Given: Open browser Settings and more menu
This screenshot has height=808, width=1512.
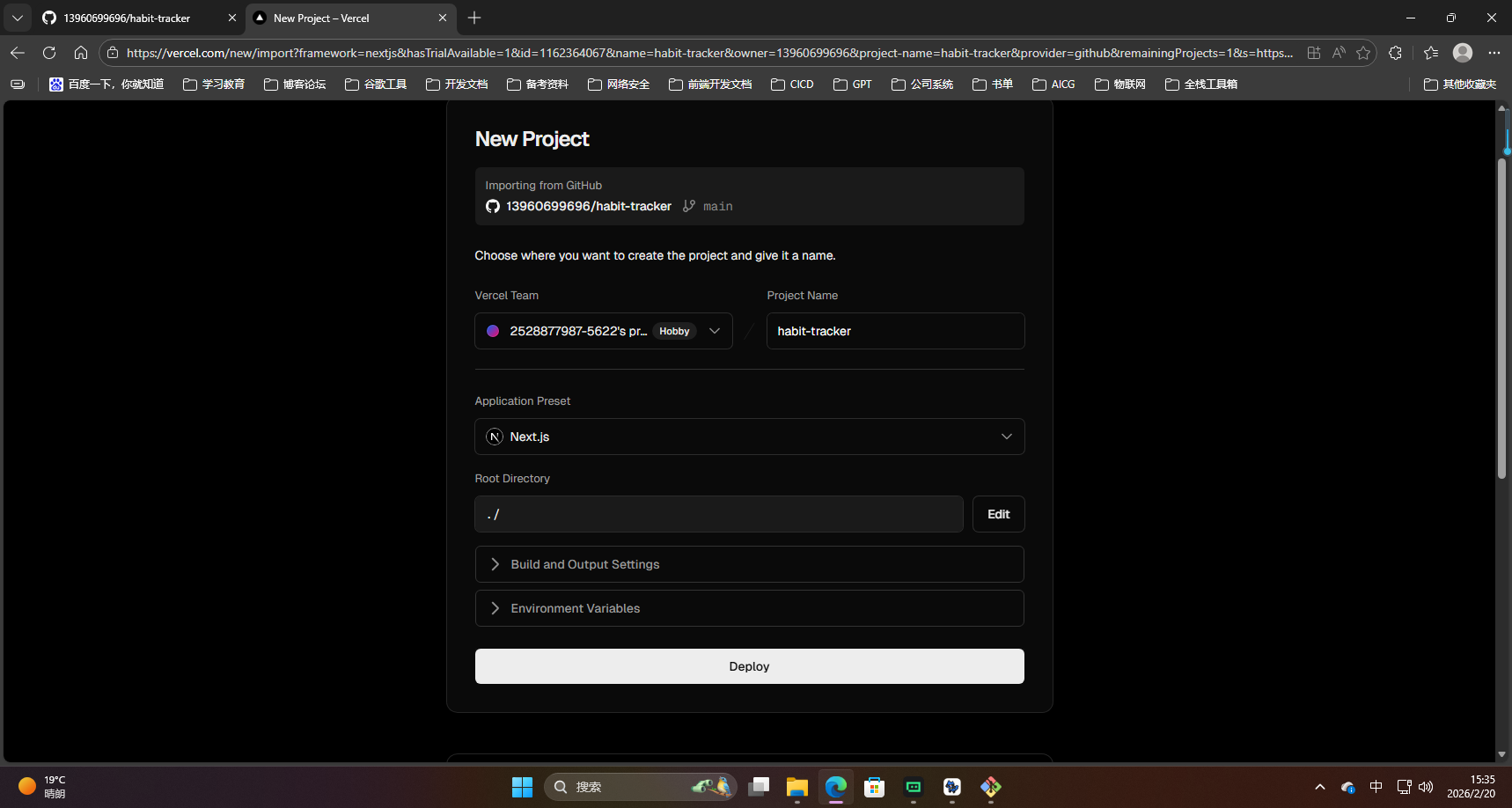Looking at the screenshot, I should coord(1494,53).
